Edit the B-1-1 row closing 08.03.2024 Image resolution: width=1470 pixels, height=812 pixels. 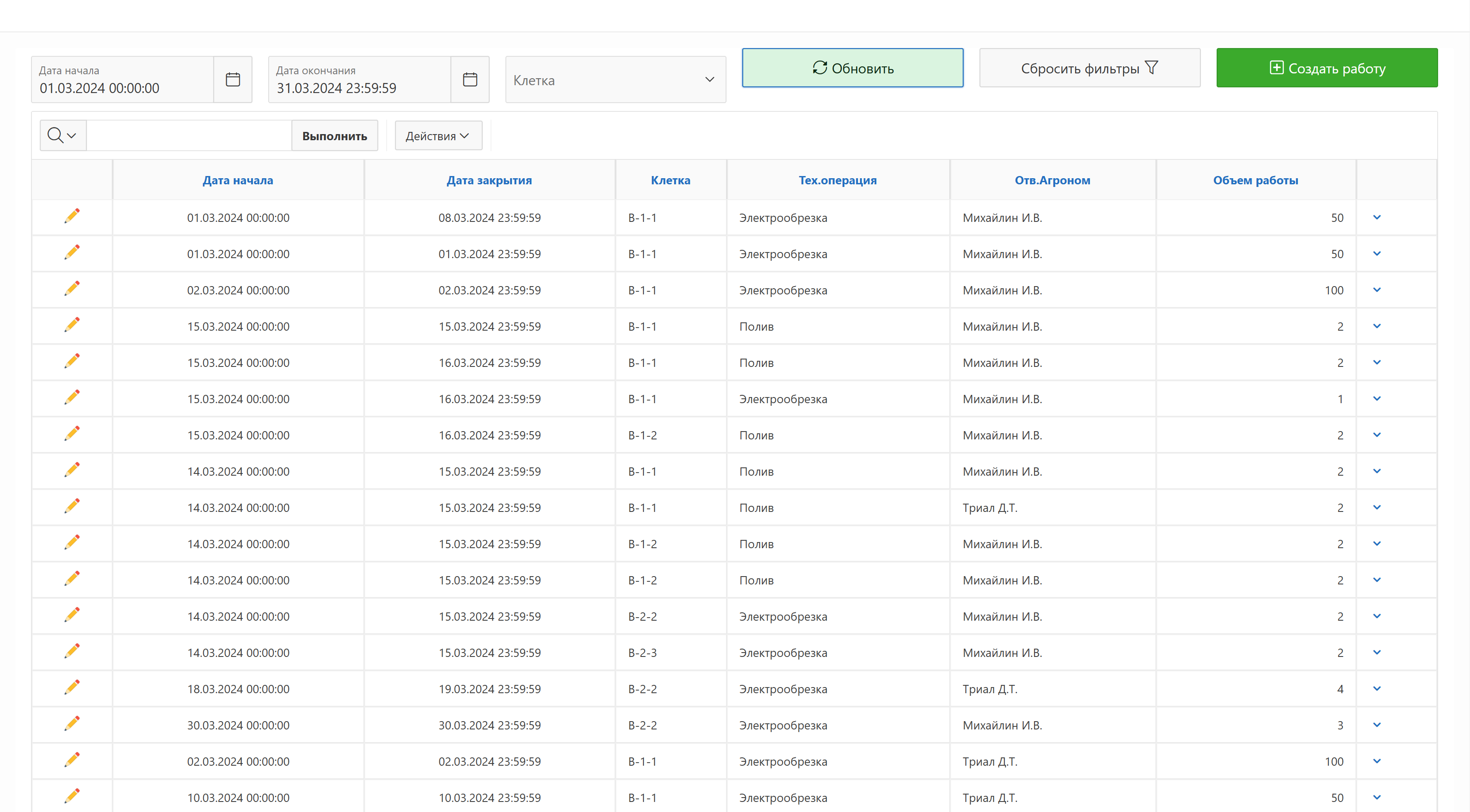72,216
